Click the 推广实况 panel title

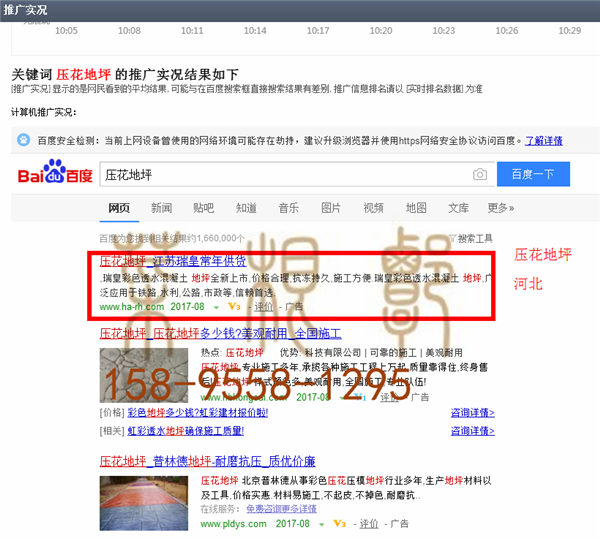coord(25,10)
